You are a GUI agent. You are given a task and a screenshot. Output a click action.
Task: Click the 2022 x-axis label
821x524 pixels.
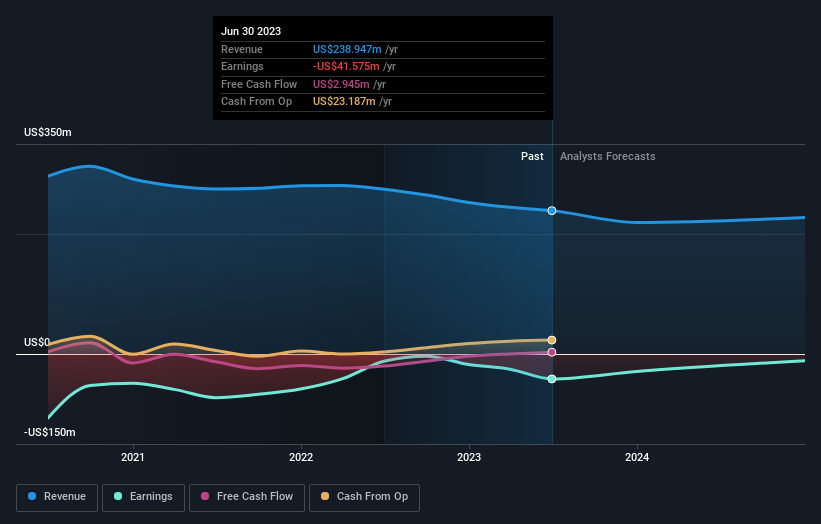coord(301,457)
